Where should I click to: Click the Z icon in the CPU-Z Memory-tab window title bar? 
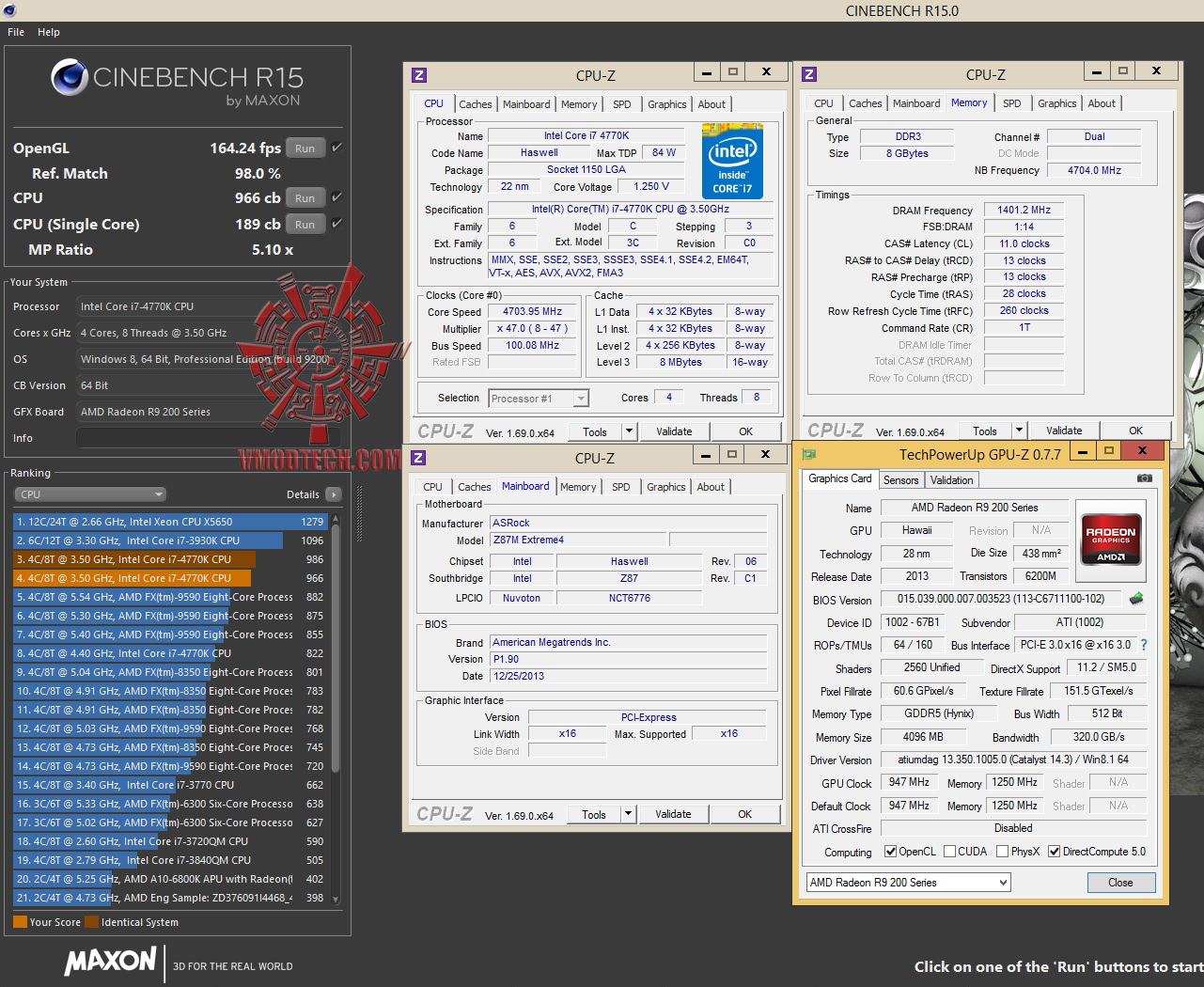click(x=809, y=74)
